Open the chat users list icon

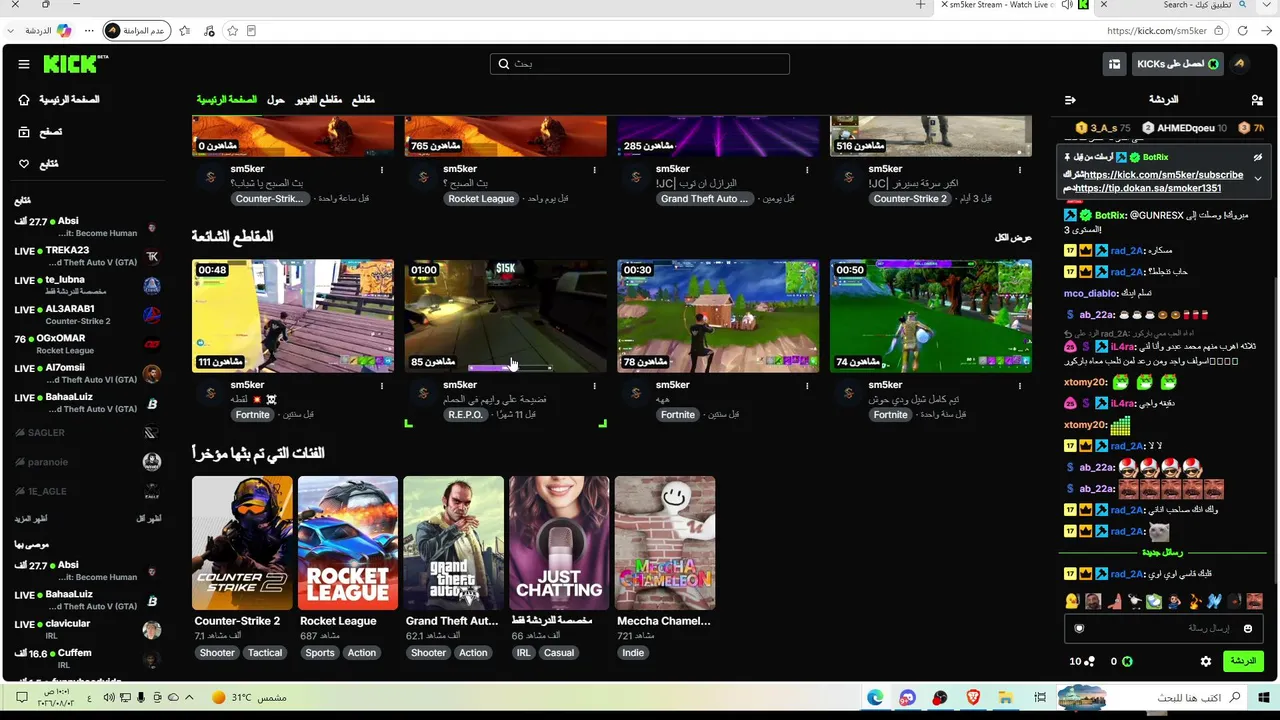(1257, 100)
